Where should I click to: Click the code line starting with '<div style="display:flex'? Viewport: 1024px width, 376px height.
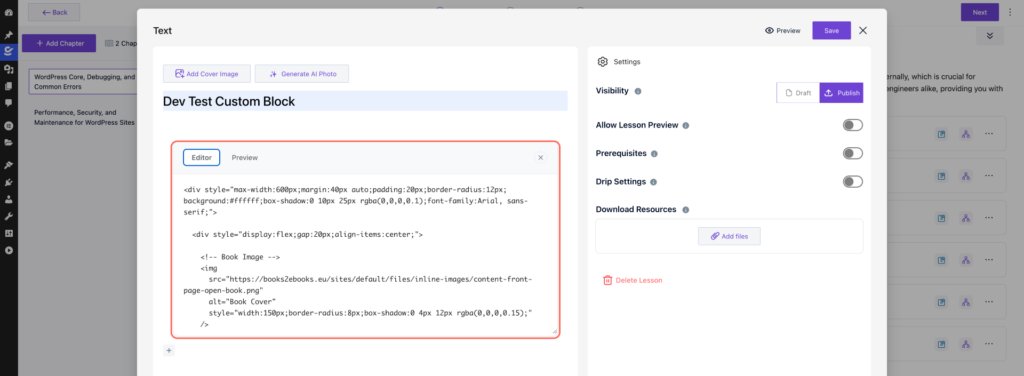tap(308, 234)
